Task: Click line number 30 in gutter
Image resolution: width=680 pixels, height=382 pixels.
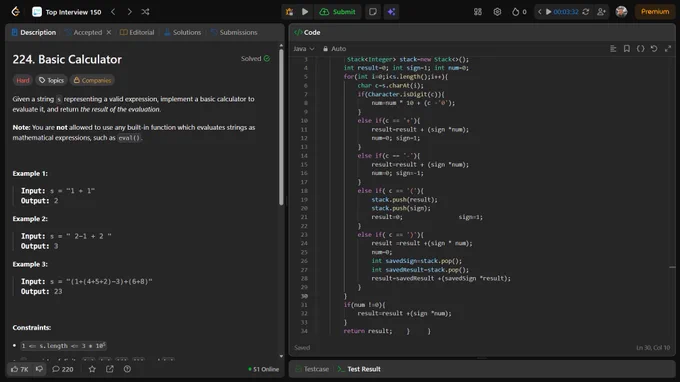Action: (x=304, y=296)
